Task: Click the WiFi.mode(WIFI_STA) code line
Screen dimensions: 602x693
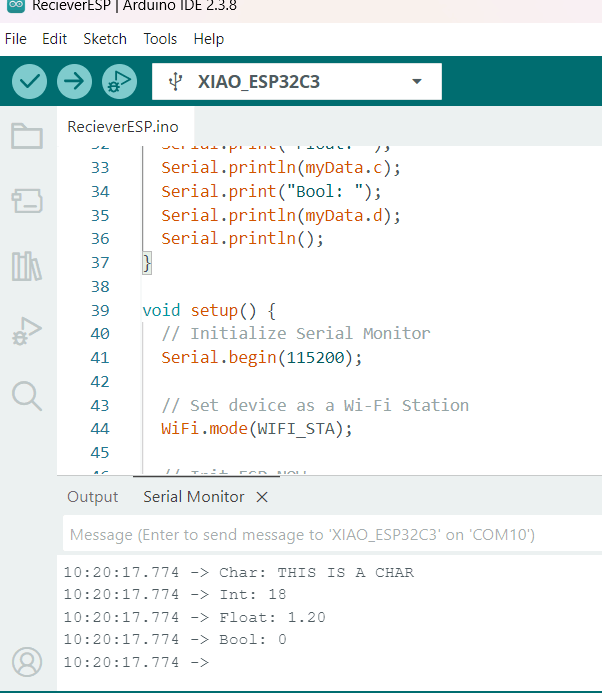Action: coord(257,429)
